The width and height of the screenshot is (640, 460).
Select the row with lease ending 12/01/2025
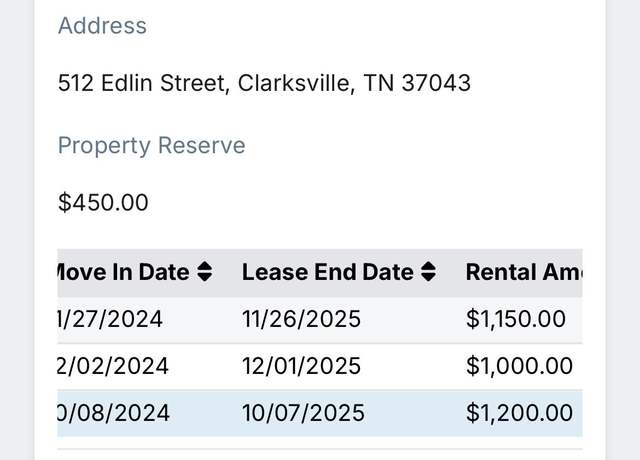[320, 367]
